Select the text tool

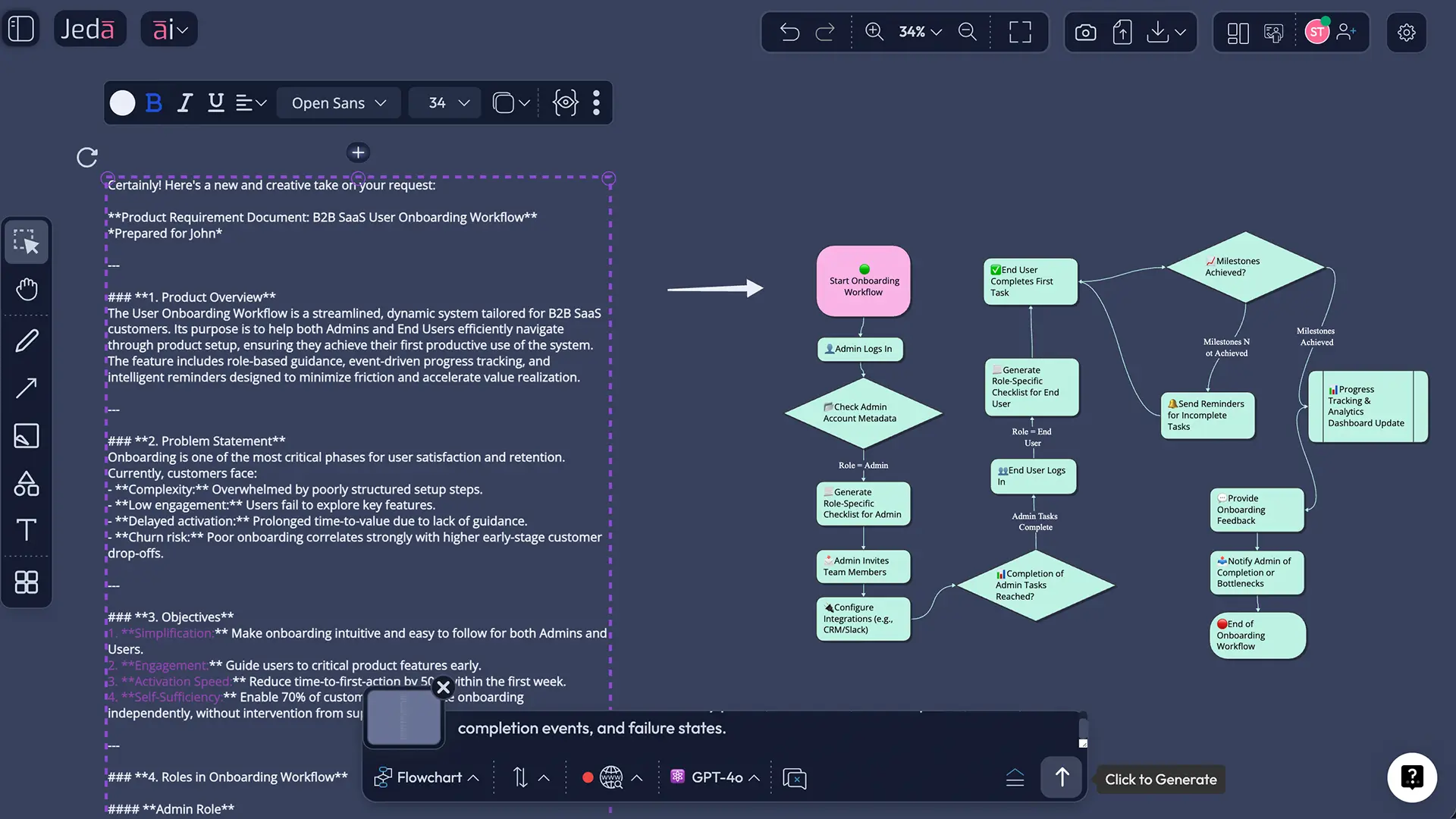(27, 529)
